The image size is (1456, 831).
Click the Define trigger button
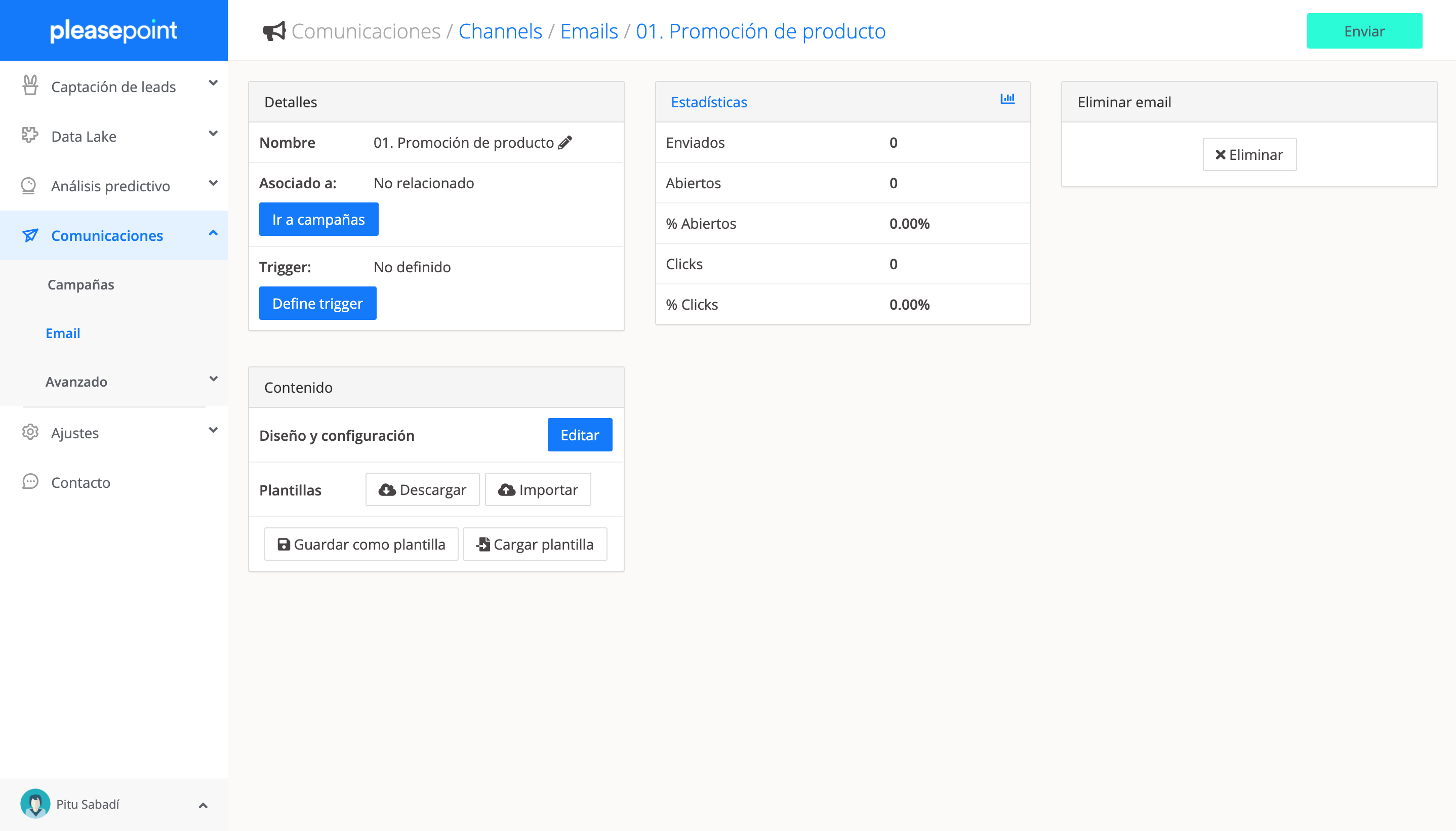pos(317,303)
